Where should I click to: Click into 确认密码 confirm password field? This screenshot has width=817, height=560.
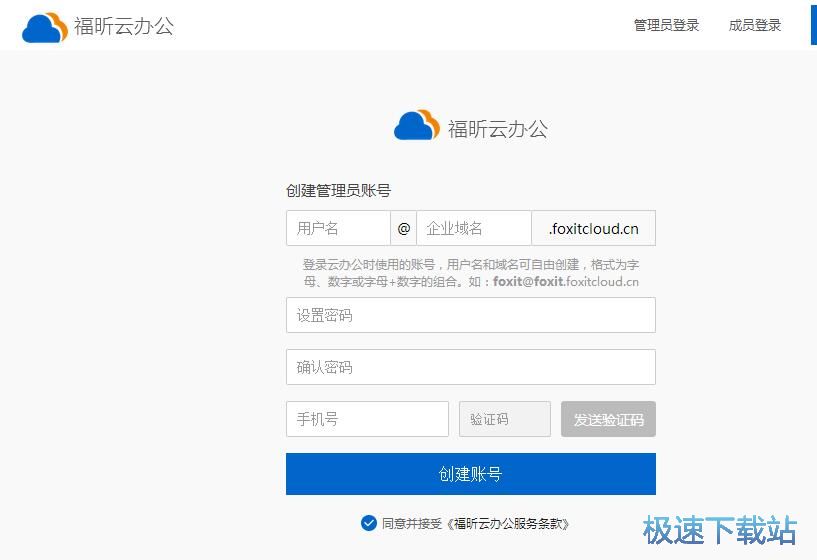point(470,367)
